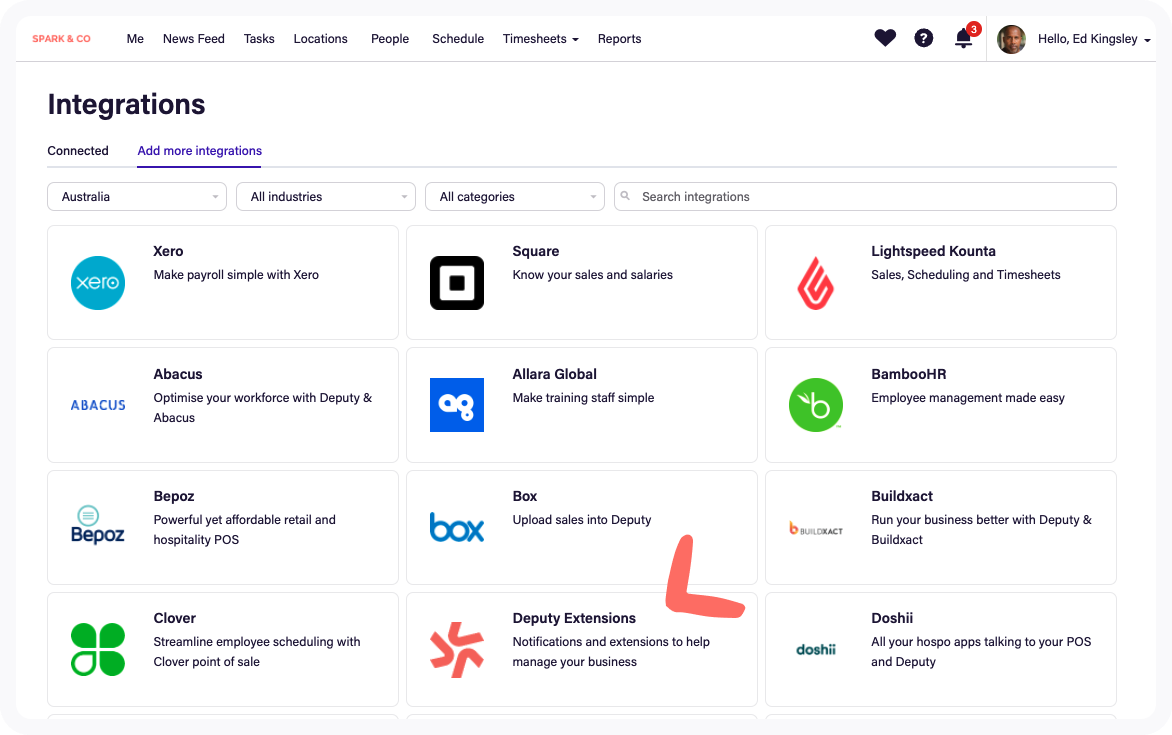Click the search magnifier icon
1172x735 pixels.
click(x=626, y=196)
